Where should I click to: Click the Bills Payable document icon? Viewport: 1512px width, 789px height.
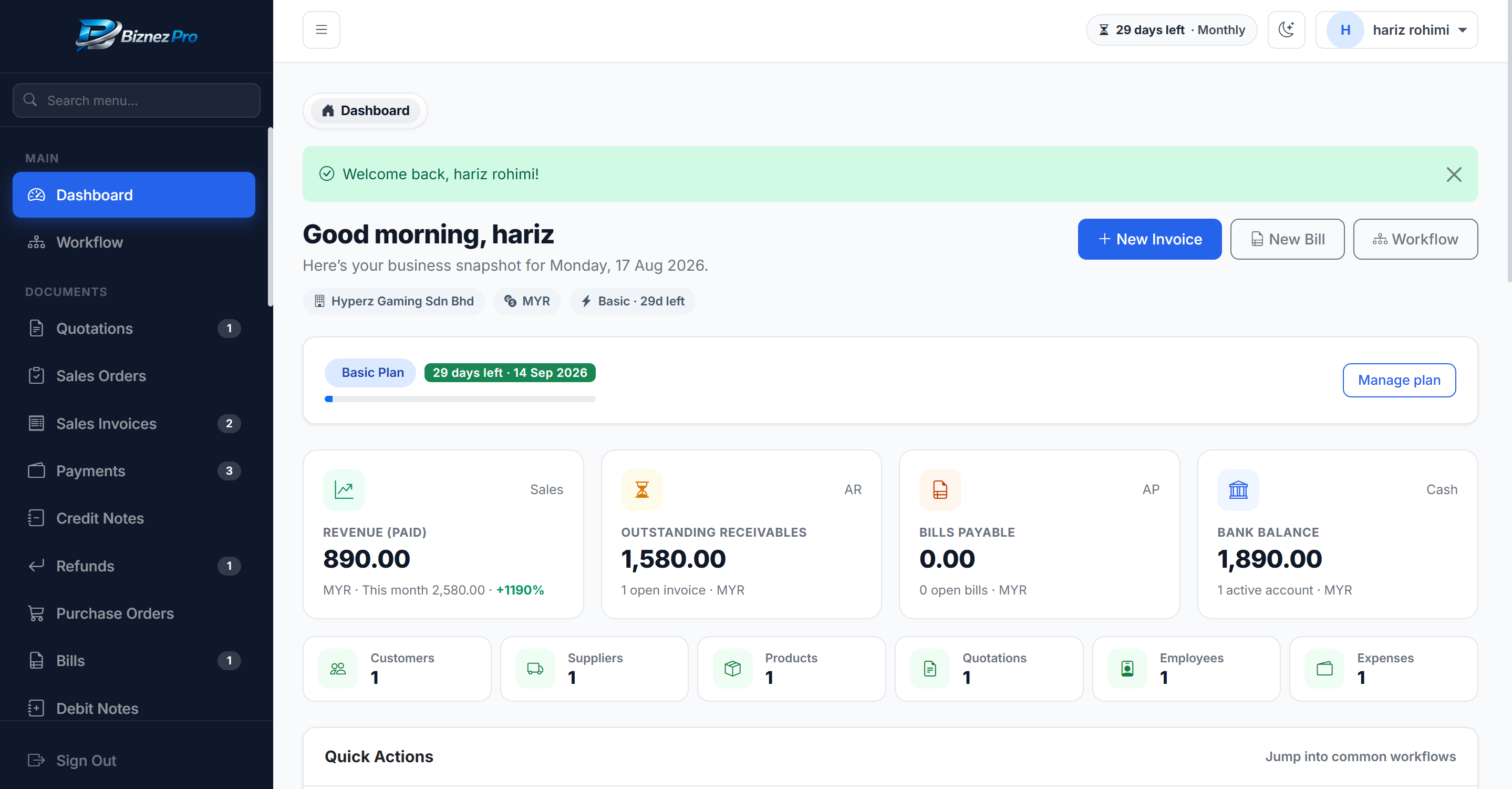tap(940, 489)
